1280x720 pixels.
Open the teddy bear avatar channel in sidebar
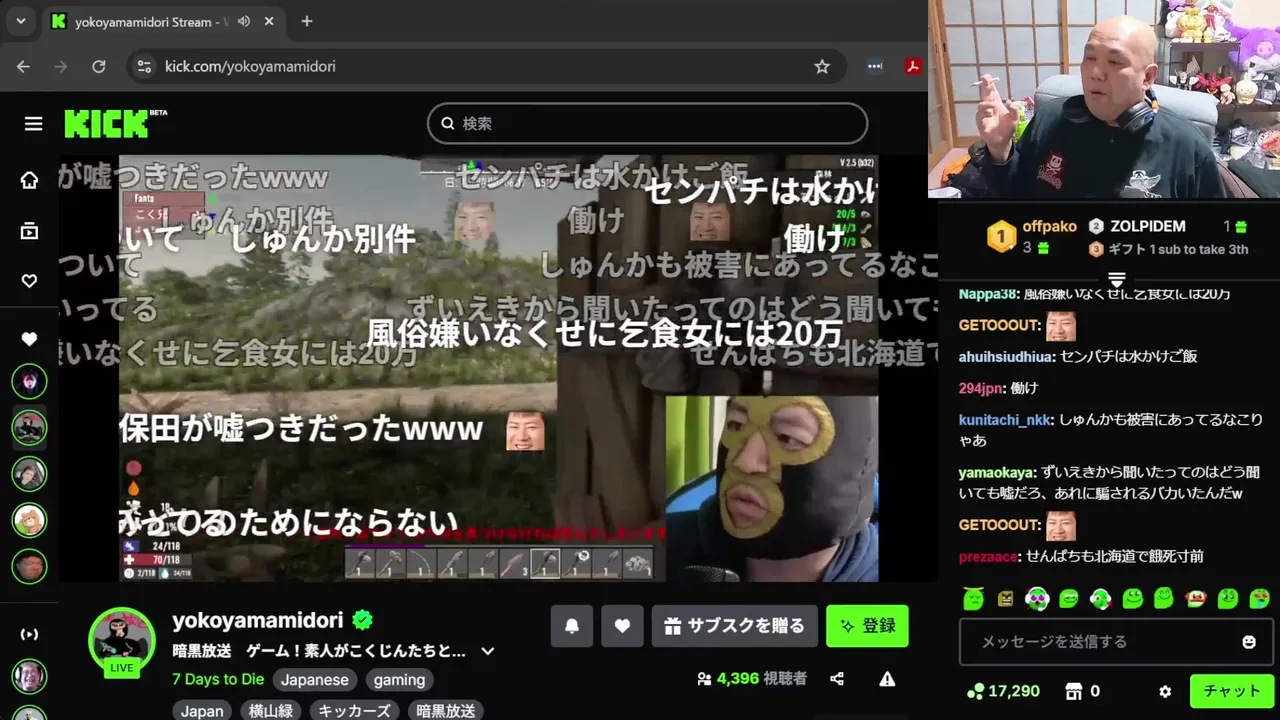tap(29, 520)
